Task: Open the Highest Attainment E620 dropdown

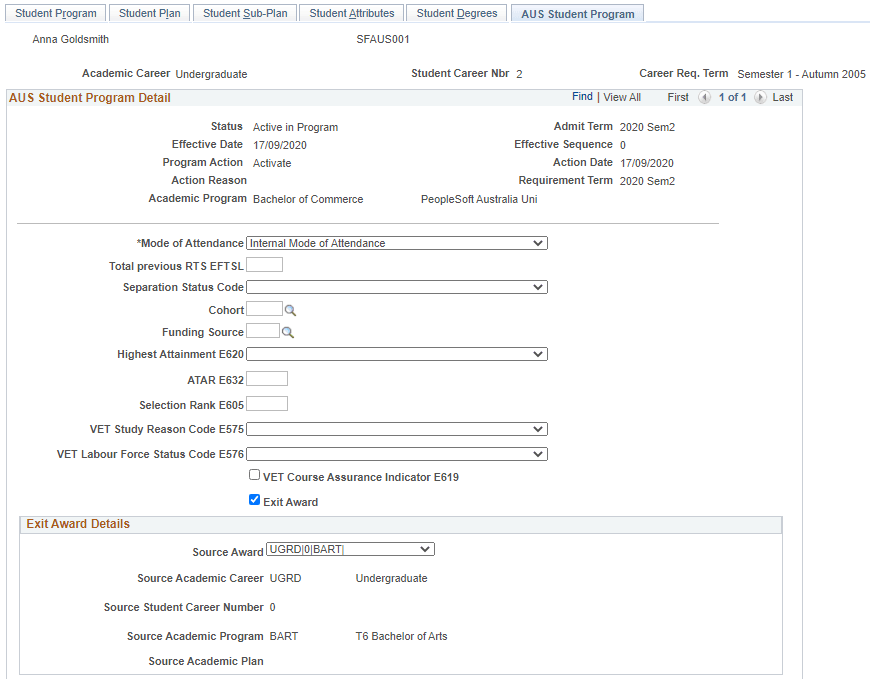Action: tap(397, 354)
